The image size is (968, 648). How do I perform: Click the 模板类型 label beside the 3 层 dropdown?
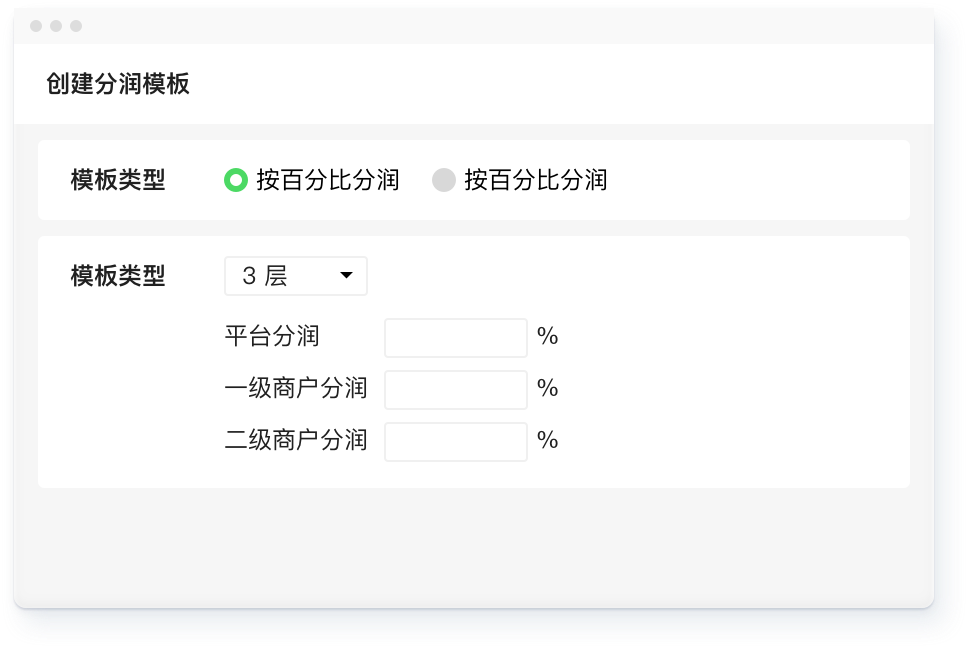pyautogui.click(x=118, y=276)
